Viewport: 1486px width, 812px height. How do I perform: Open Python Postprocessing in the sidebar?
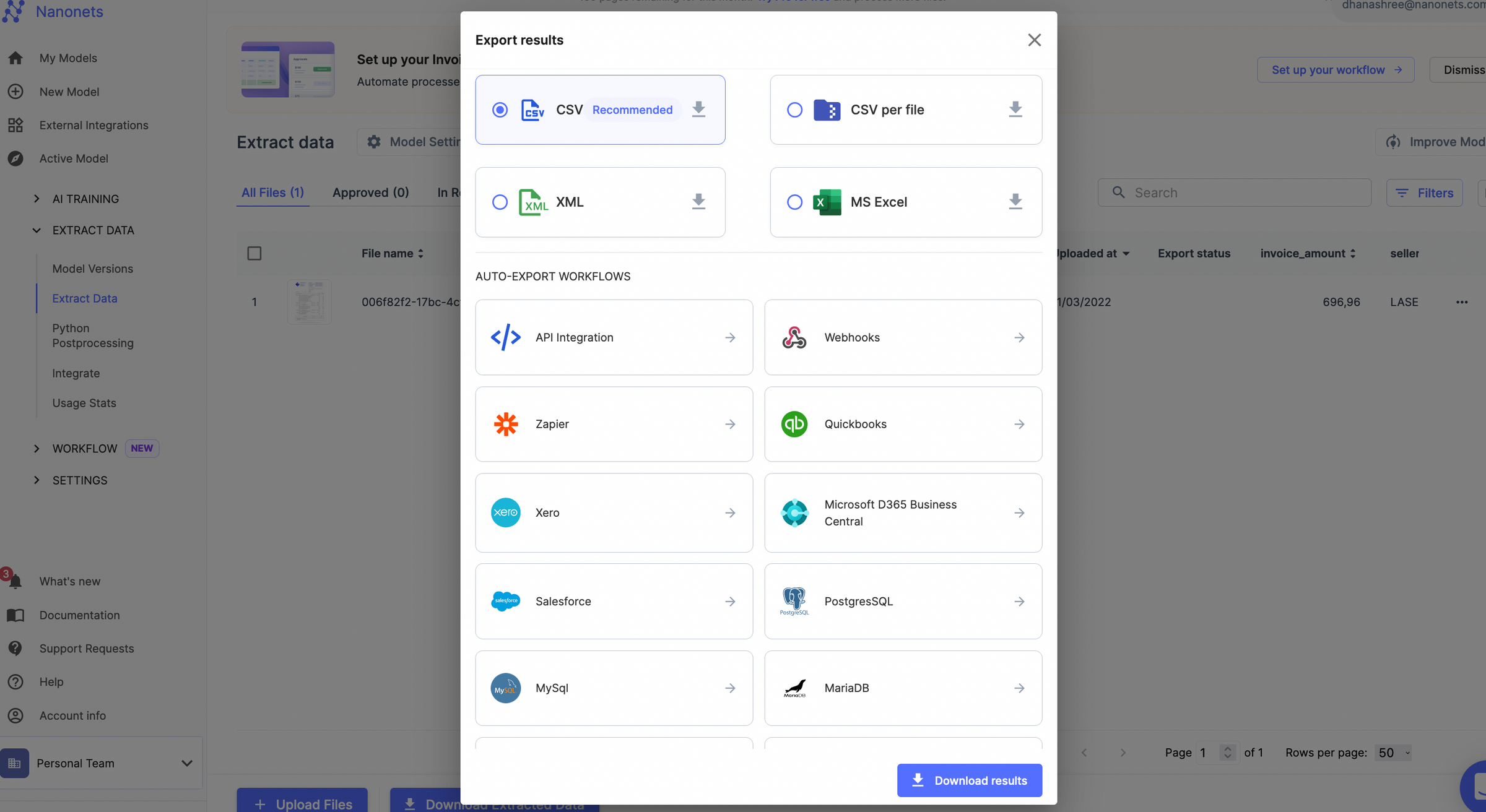click(92, 335)
